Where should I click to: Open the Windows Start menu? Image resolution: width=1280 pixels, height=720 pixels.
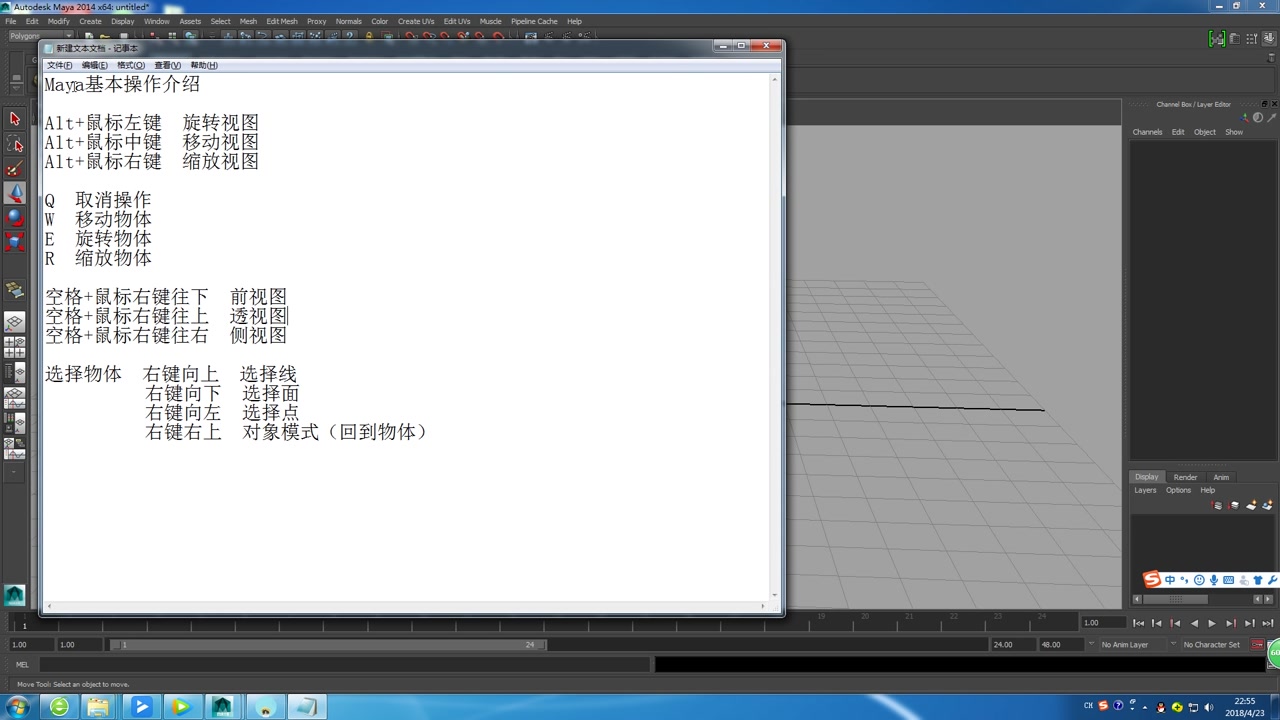(18, 707)
